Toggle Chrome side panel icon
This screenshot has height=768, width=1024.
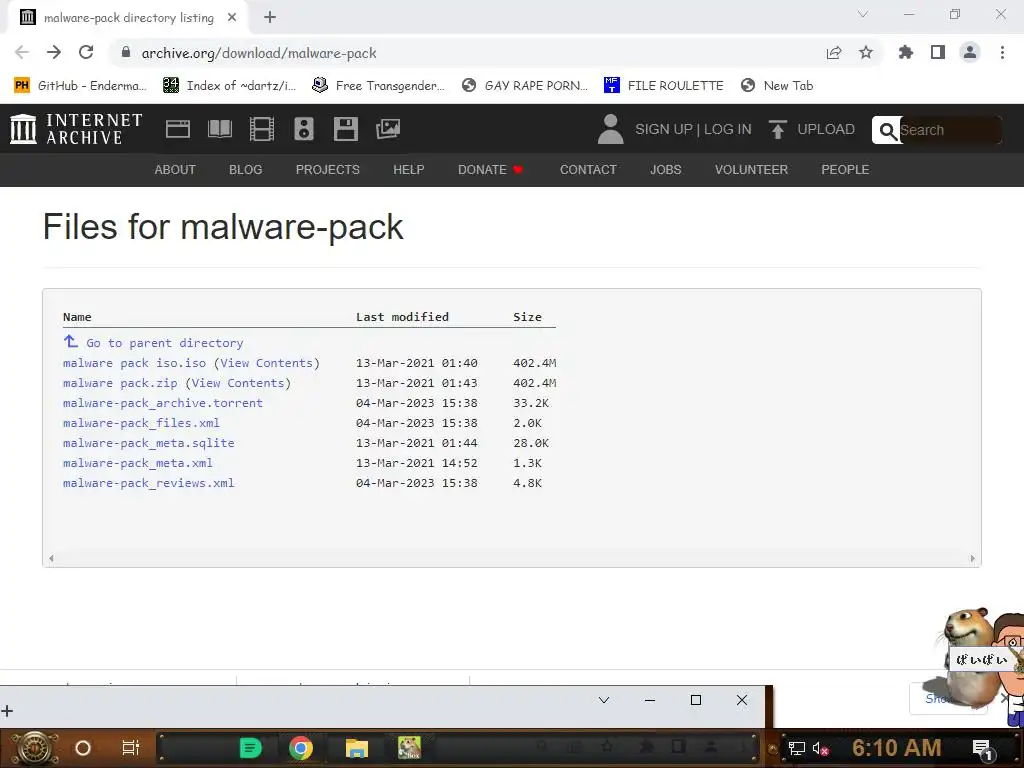pos(938,52)
